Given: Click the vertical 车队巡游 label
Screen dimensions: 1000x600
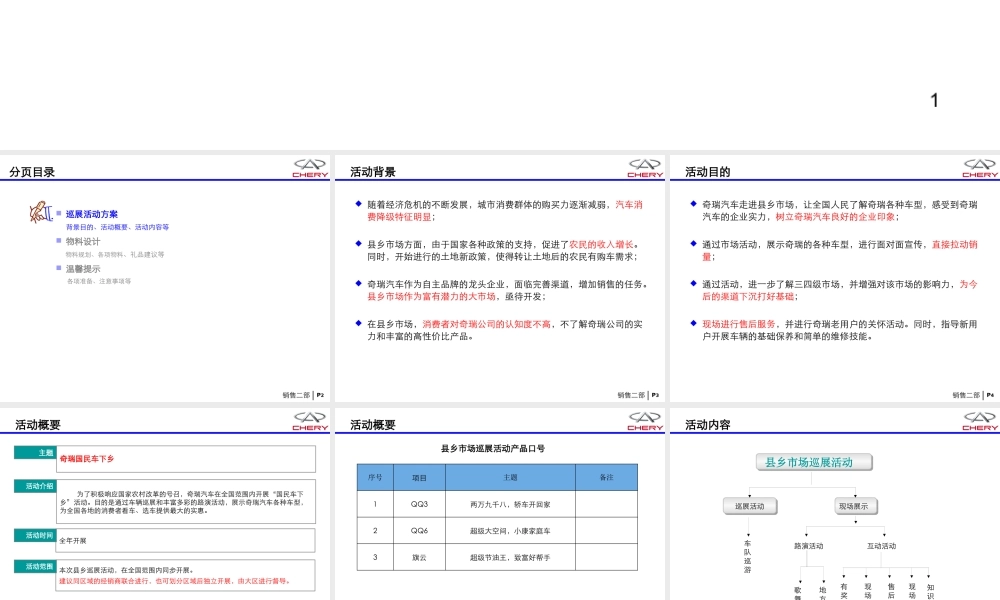Looking at the screenshot, I should (747, 557).
